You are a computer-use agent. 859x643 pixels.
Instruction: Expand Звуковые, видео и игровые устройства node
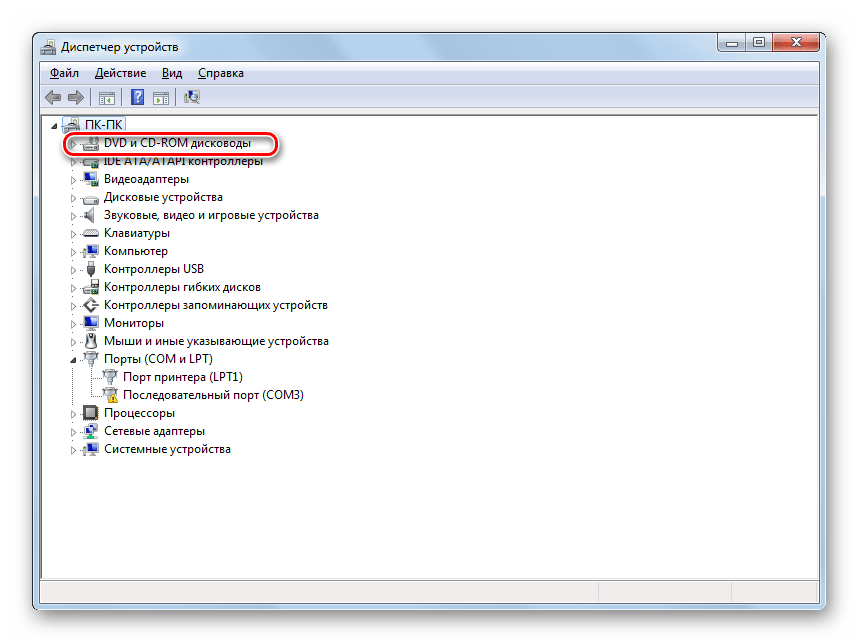coord(73,216)
